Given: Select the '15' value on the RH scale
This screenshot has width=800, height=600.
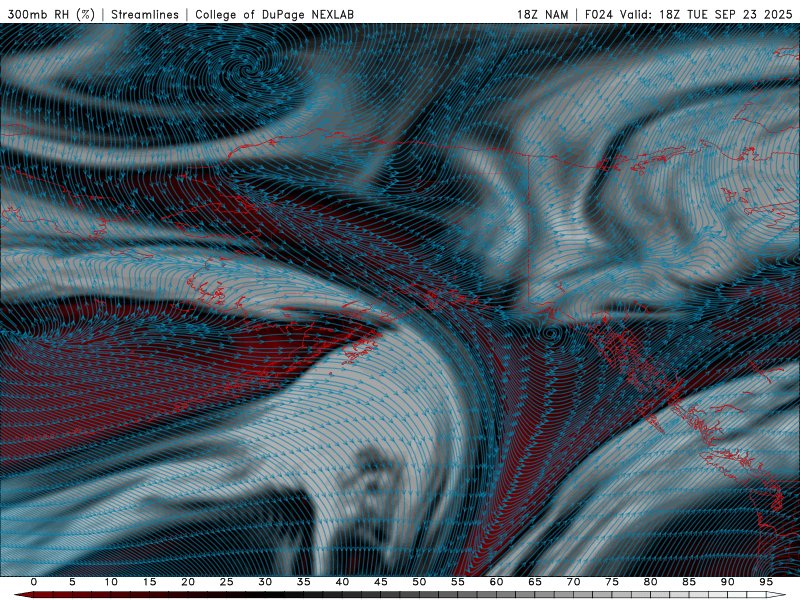Looking at the screenshot, I should (x=149, y=582).
